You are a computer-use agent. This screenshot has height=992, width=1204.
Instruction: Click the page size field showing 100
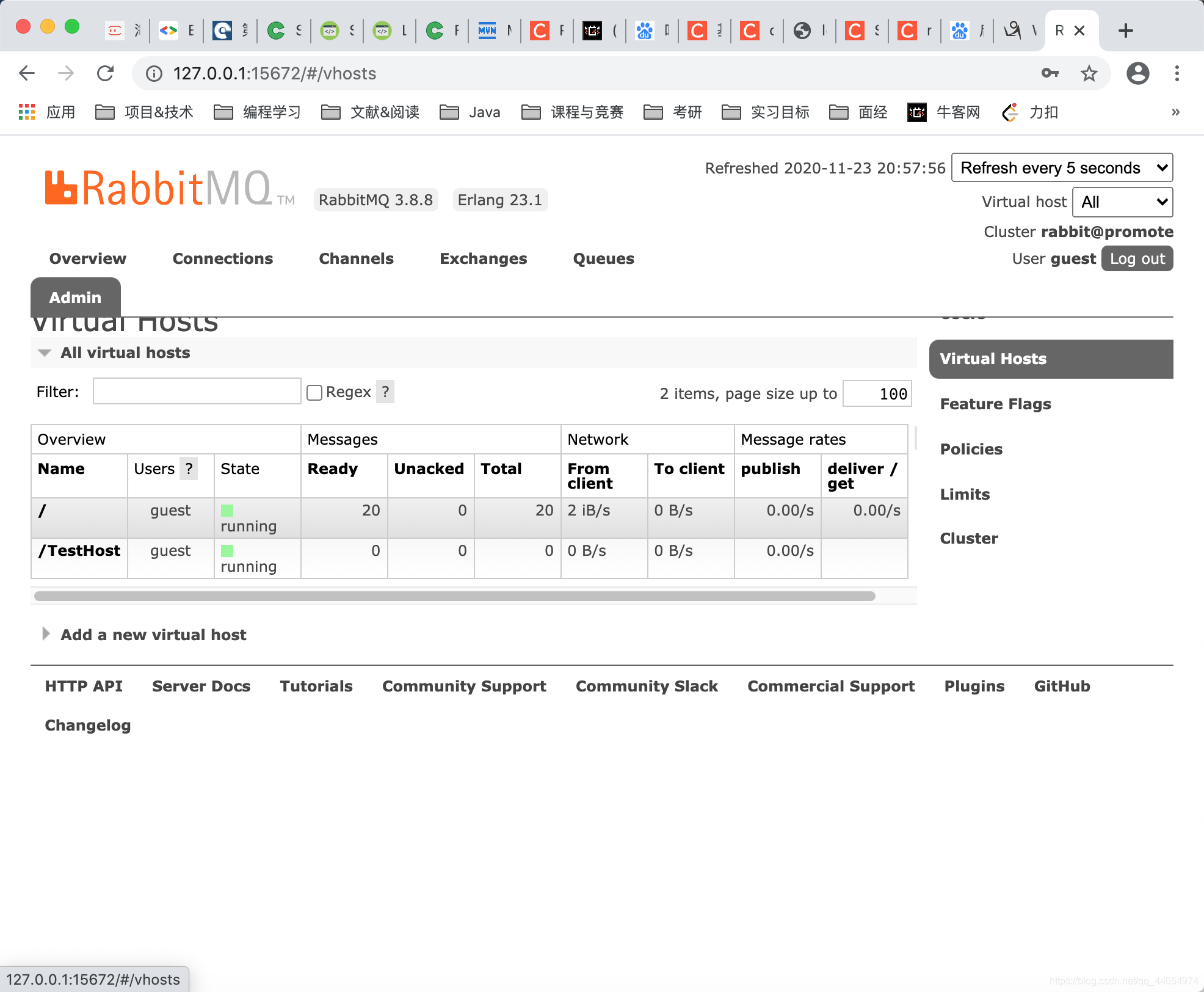pyautogui.click(x=877, y=393)
